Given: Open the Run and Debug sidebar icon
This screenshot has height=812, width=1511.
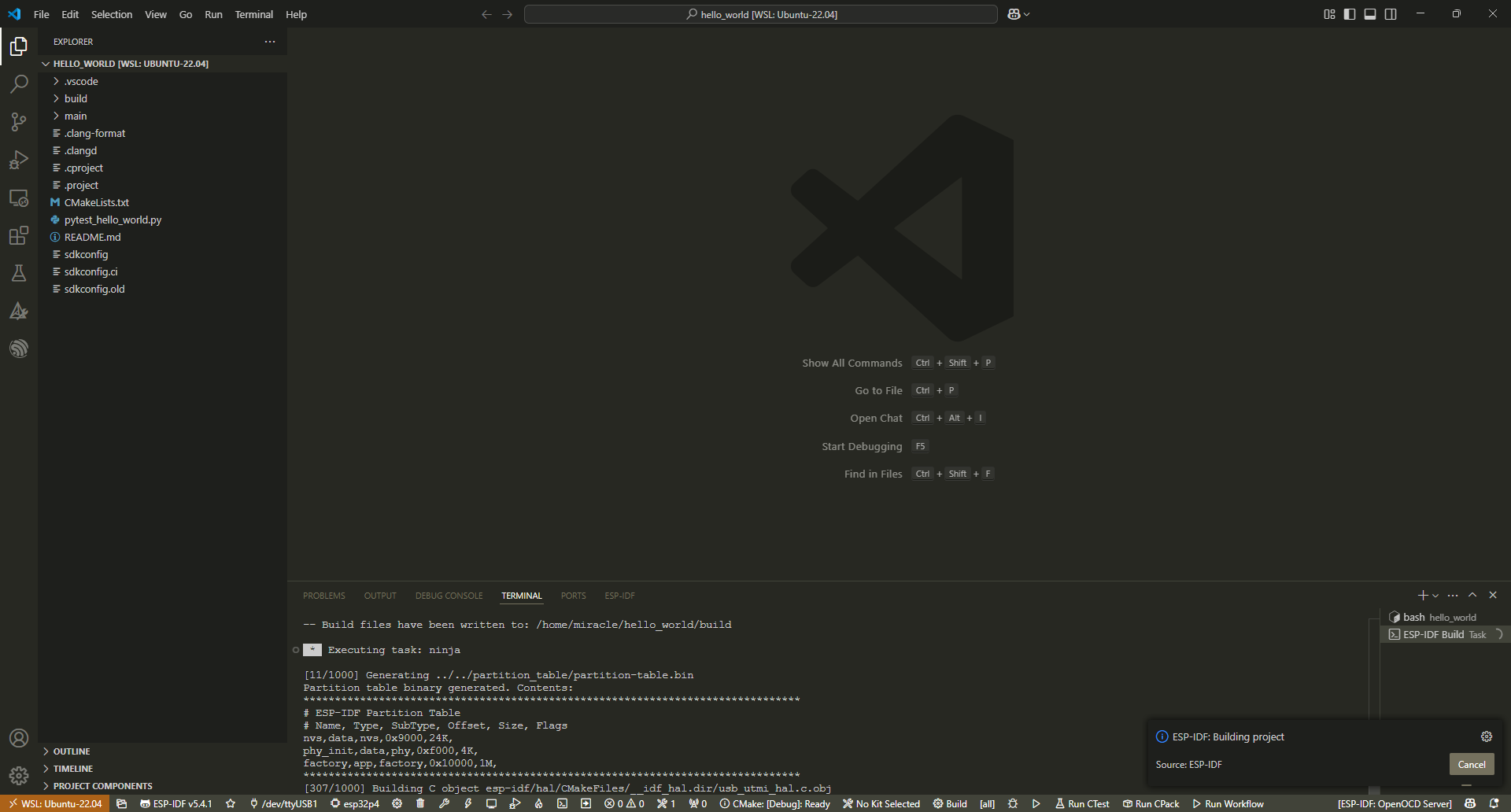Looking at the screenshot, I should click(19, 160).
